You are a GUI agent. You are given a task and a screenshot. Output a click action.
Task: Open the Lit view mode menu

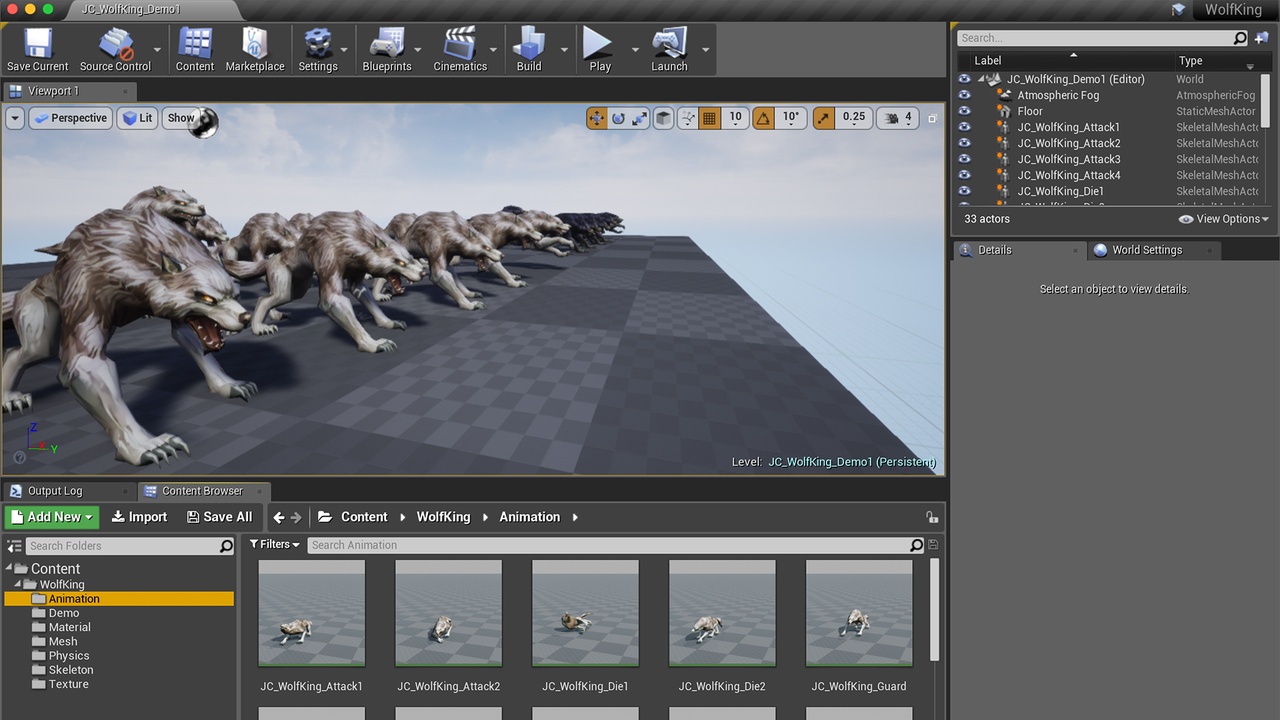136,118
